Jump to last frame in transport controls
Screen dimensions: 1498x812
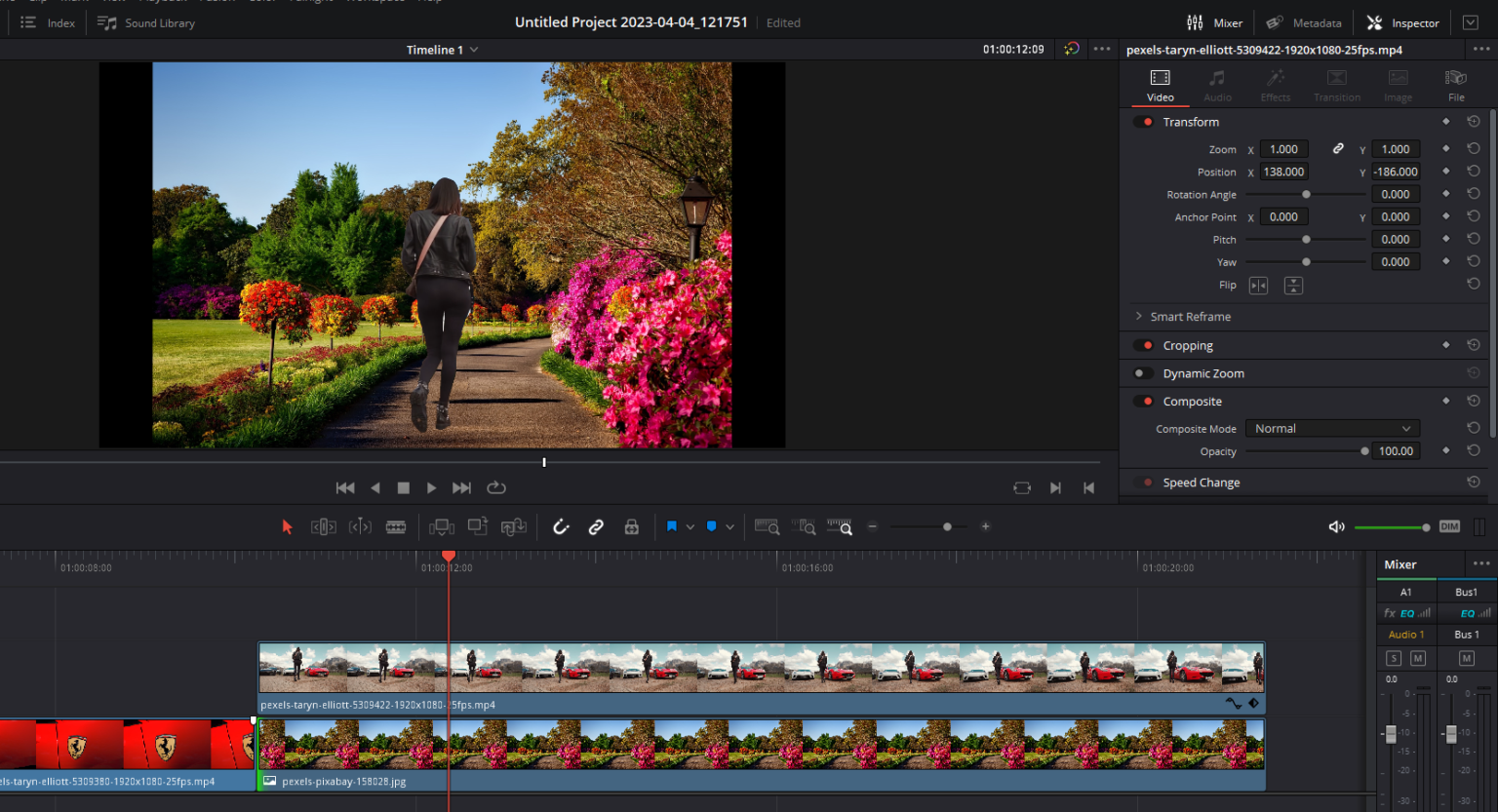click(461, 487)
